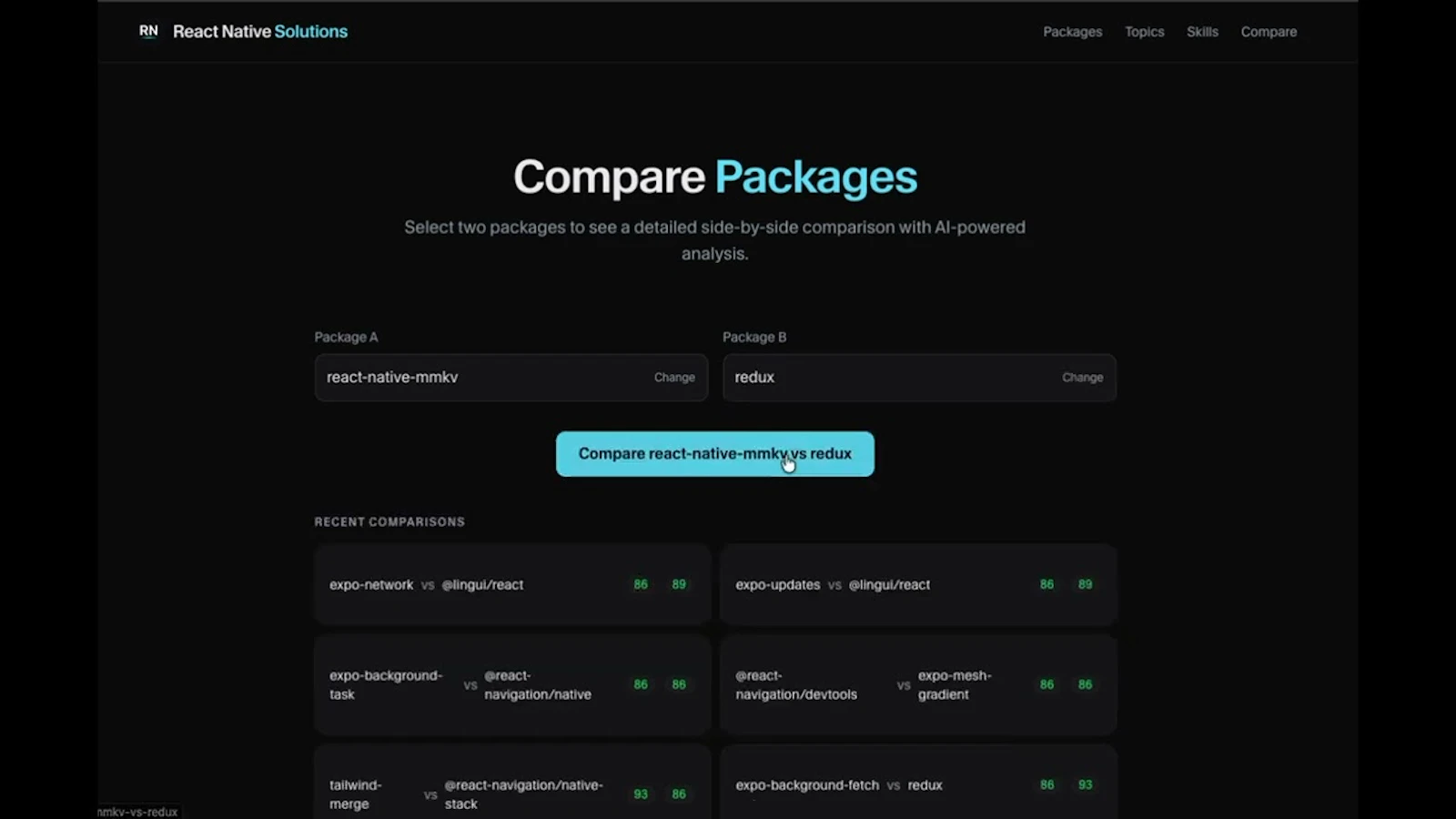The height and width of the screenshot is (819, 1456).
Task: Select the redux package field
Action: tap(864, 377)
